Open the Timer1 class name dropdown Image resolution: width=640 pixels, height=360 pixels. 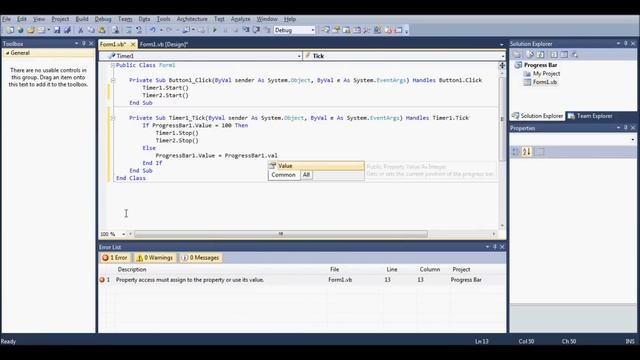pos(299,56)
